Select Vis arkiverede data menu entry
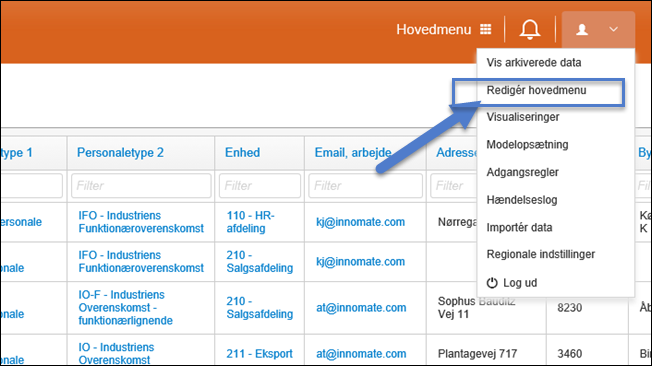 [533, 63]
